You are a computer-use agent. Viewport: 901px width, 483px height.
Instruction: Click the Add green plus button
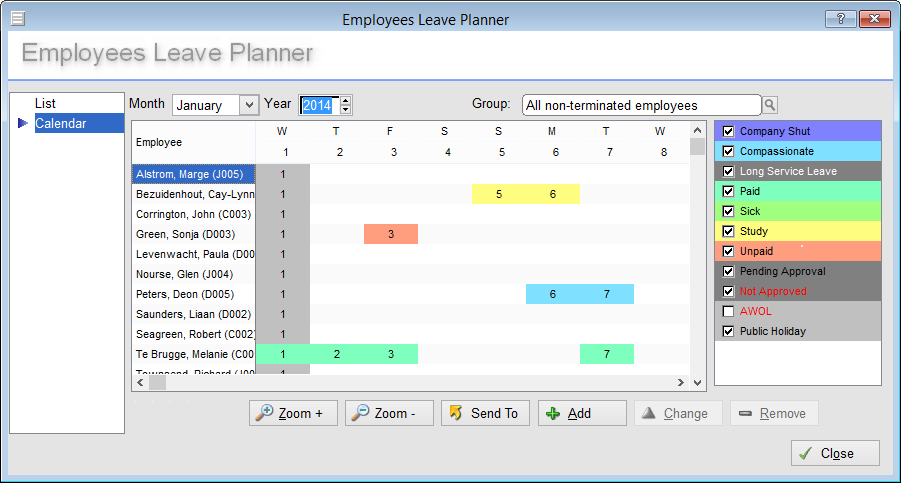pyautogui.click(x=581, y=413)
